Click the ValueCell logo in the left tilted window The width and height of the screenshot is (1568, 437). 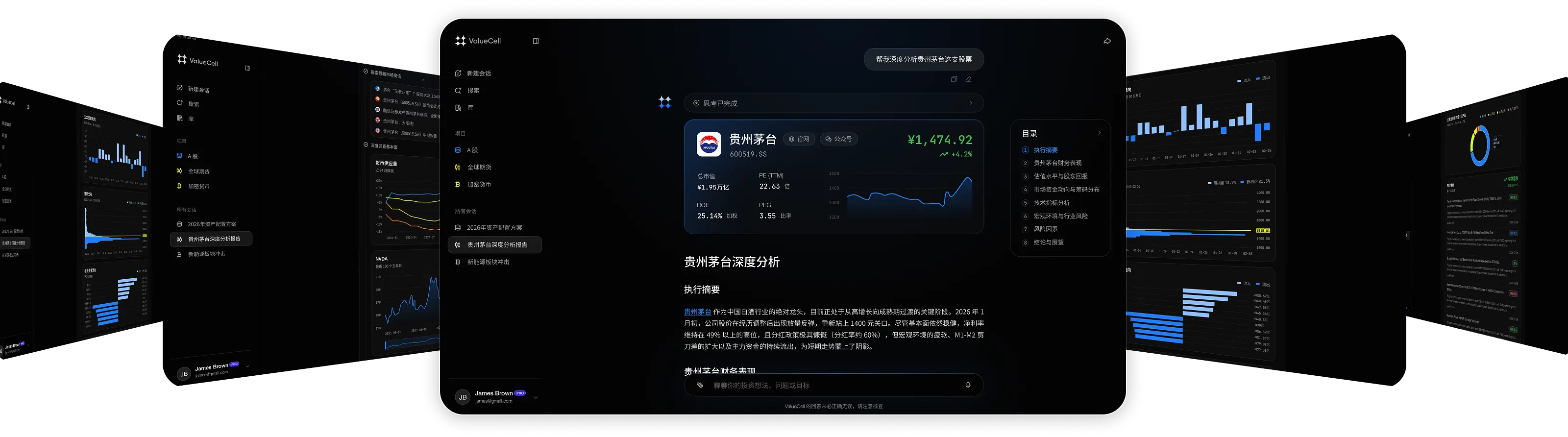[197, 60]
